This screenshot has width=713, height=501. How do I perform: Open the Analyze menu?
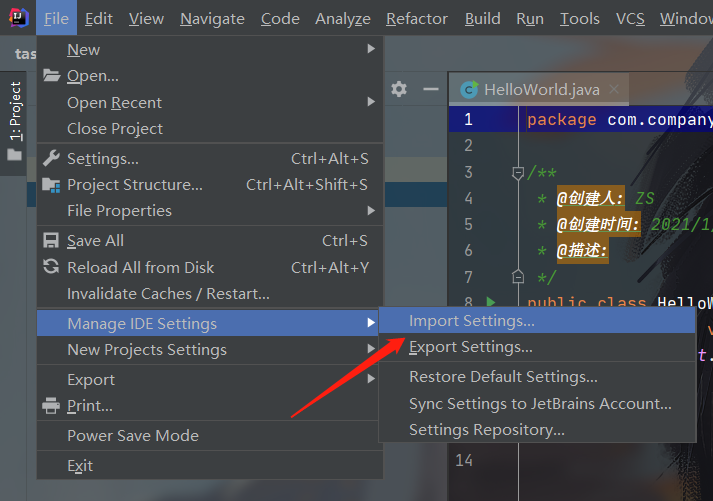coord(343,19)
